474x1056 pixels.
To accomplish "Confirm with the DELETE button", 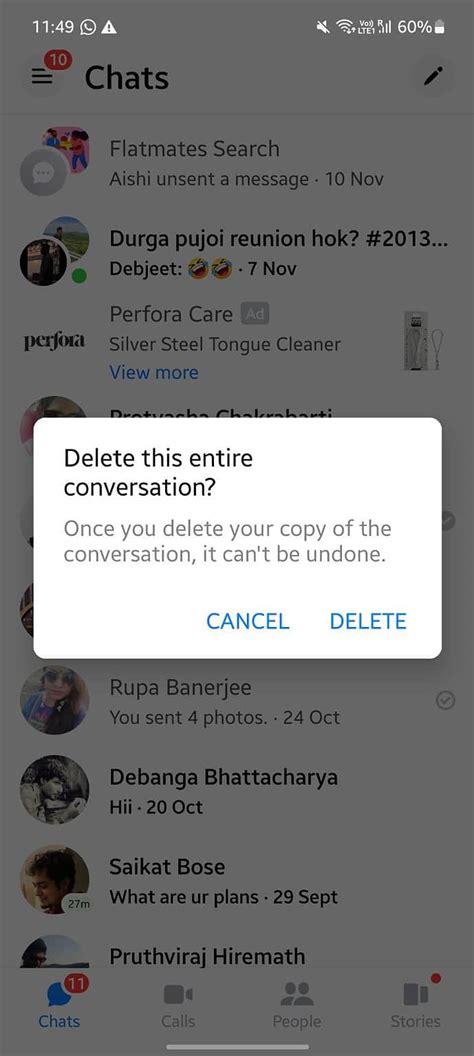I will coord(368,621).
